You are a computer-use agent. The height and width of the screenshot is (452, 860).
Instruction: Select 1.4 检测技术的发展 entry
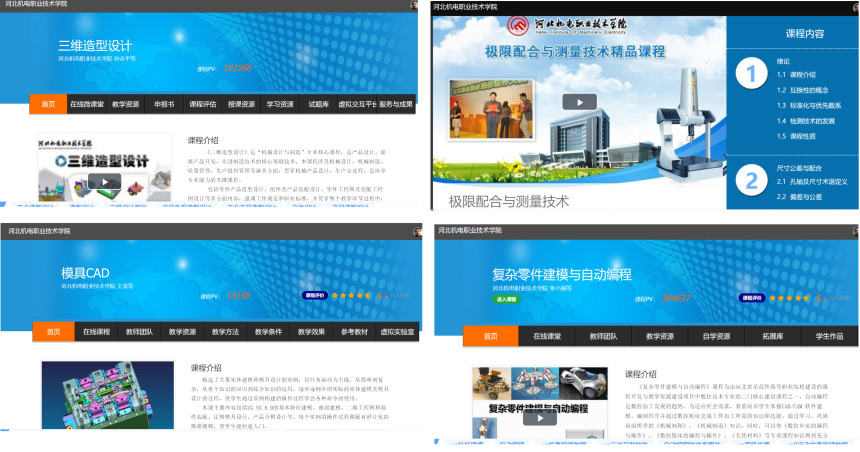pyautogui.click(x=806, y=121)
